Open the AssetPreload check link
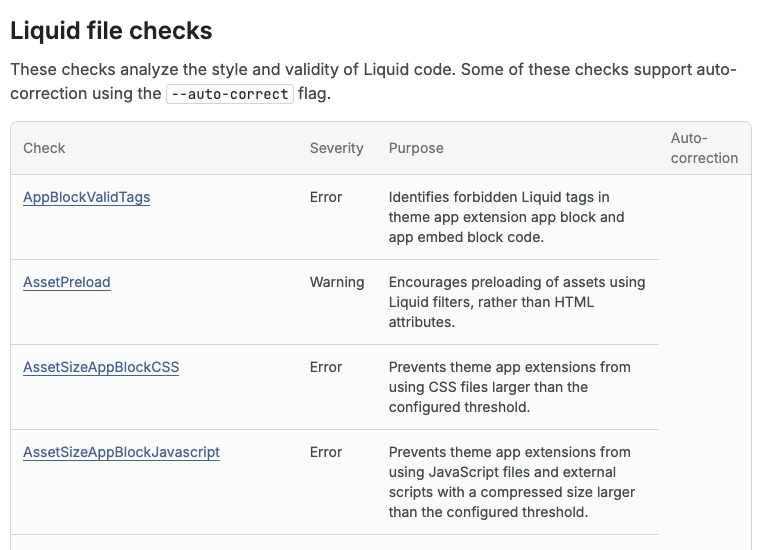 pyautogui.click(x=67, y=282)
